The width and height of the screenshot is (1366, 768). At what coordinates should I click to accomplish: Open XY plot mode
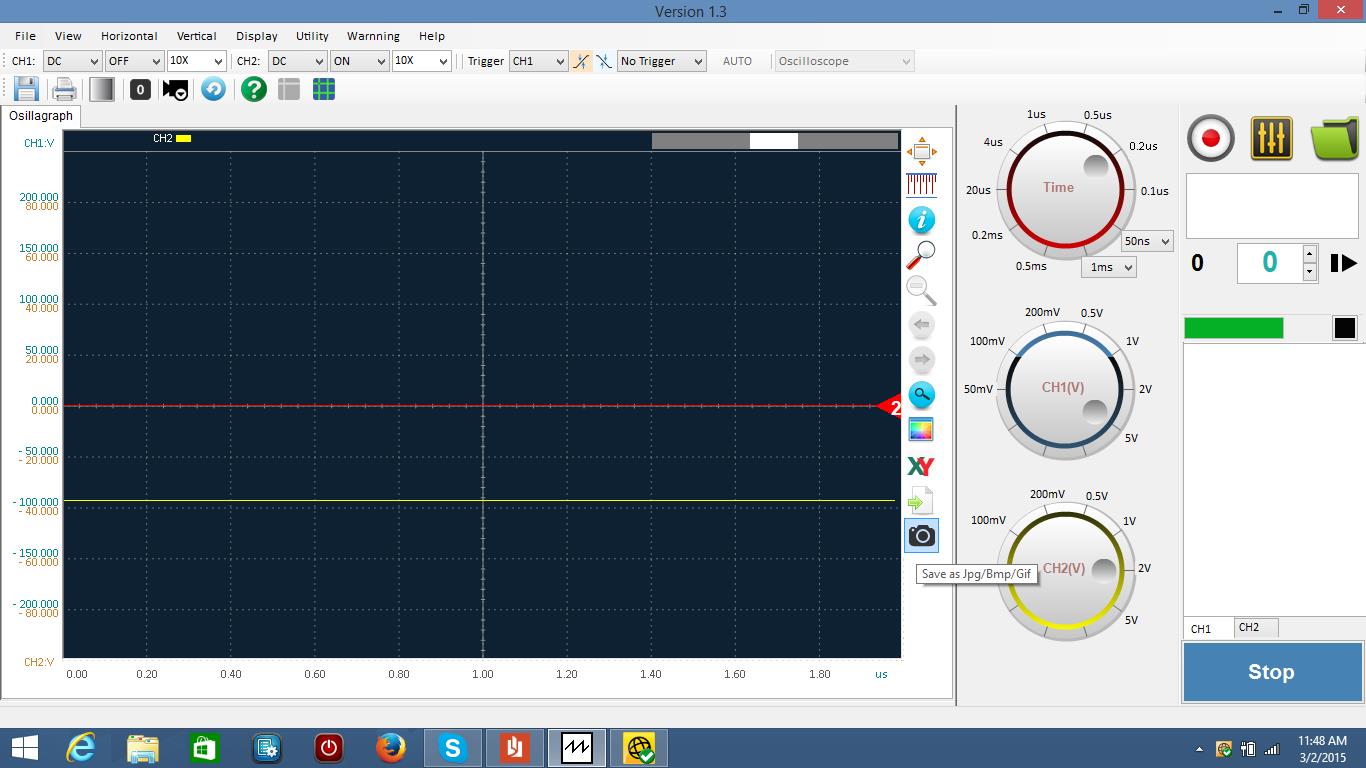pyautogui.click(x=920, y=466)
